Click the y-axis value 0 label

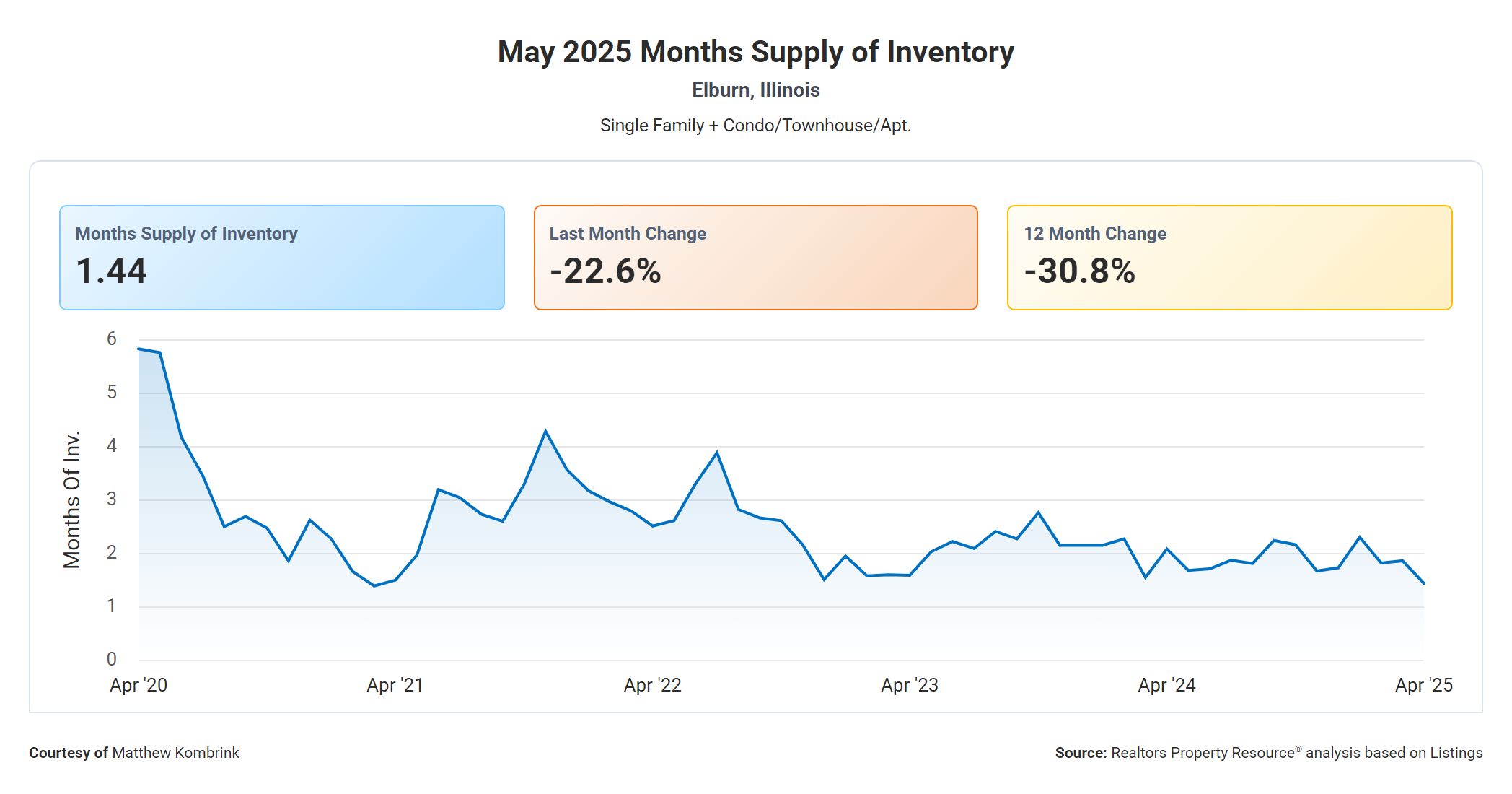click(x=112, y=658)
